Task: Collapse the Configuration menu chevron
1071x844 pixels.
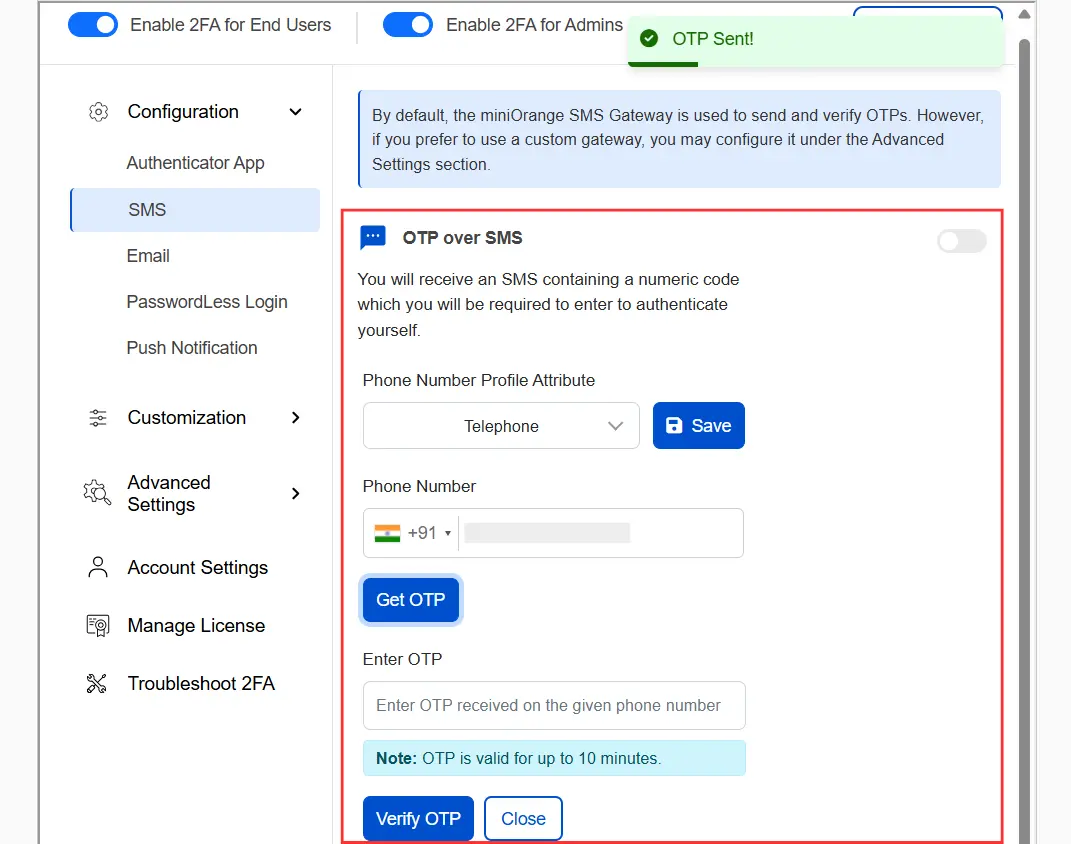Action: click(295, 112)
